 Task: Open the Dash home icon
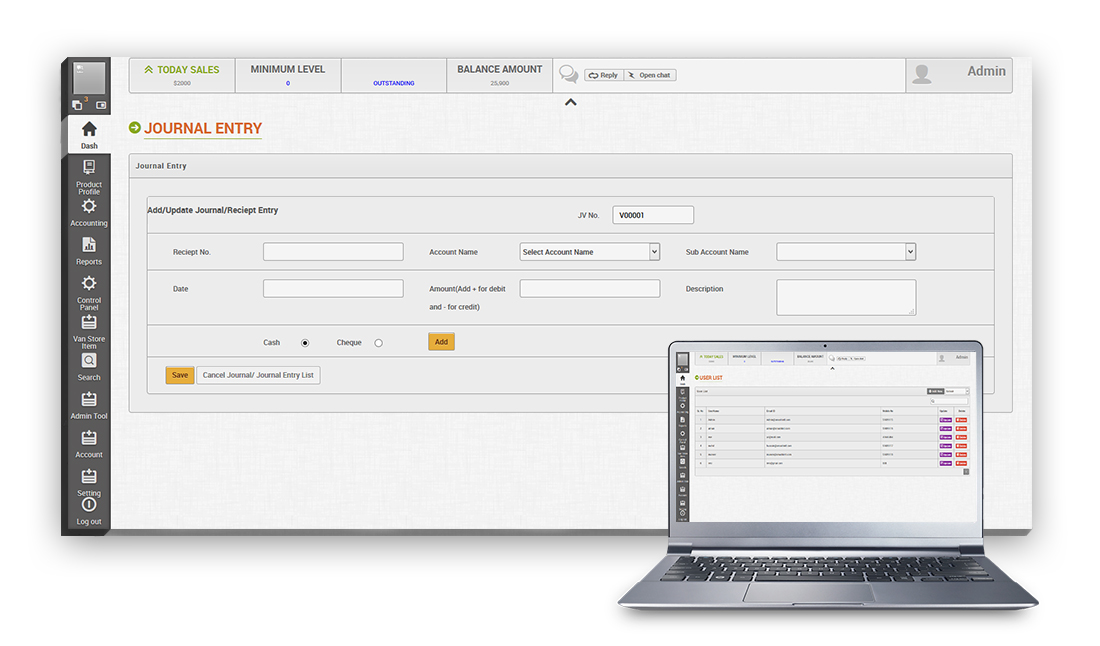(89, 130)
